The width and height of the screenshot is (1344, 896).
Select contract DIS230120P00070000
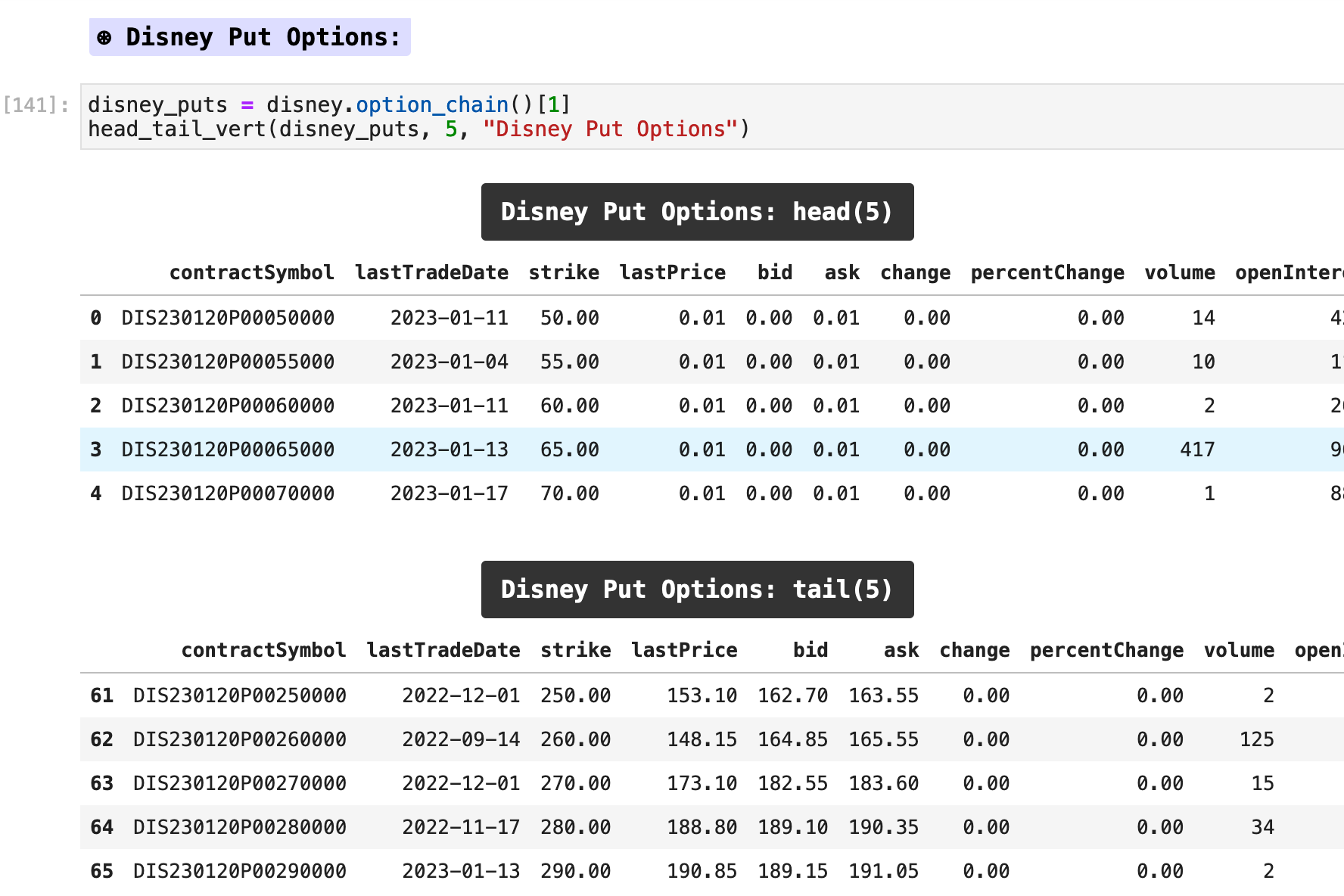pyautogui.click(x=228, y=493)
